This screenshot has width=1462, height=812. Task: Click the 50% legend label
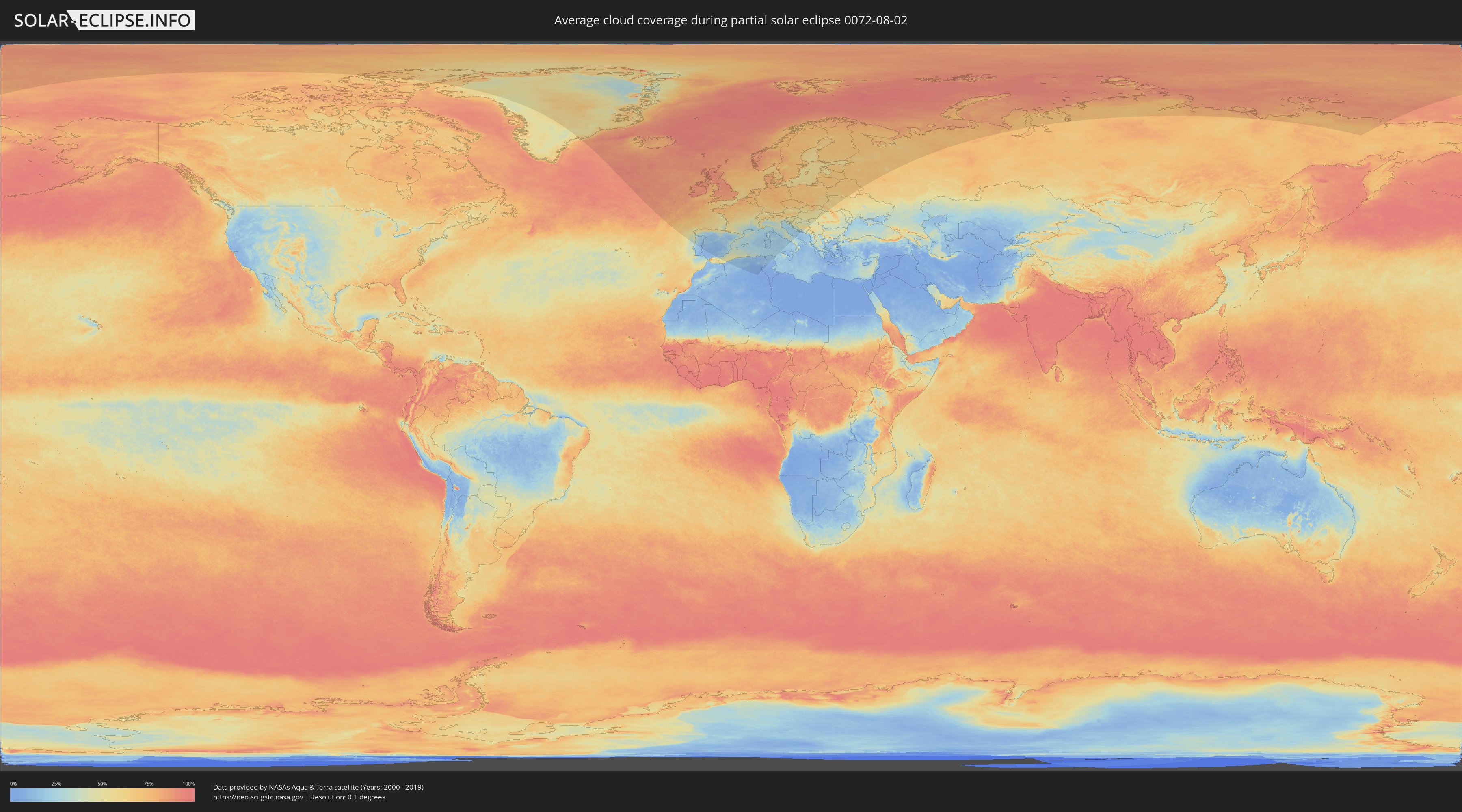coord(102,784)
